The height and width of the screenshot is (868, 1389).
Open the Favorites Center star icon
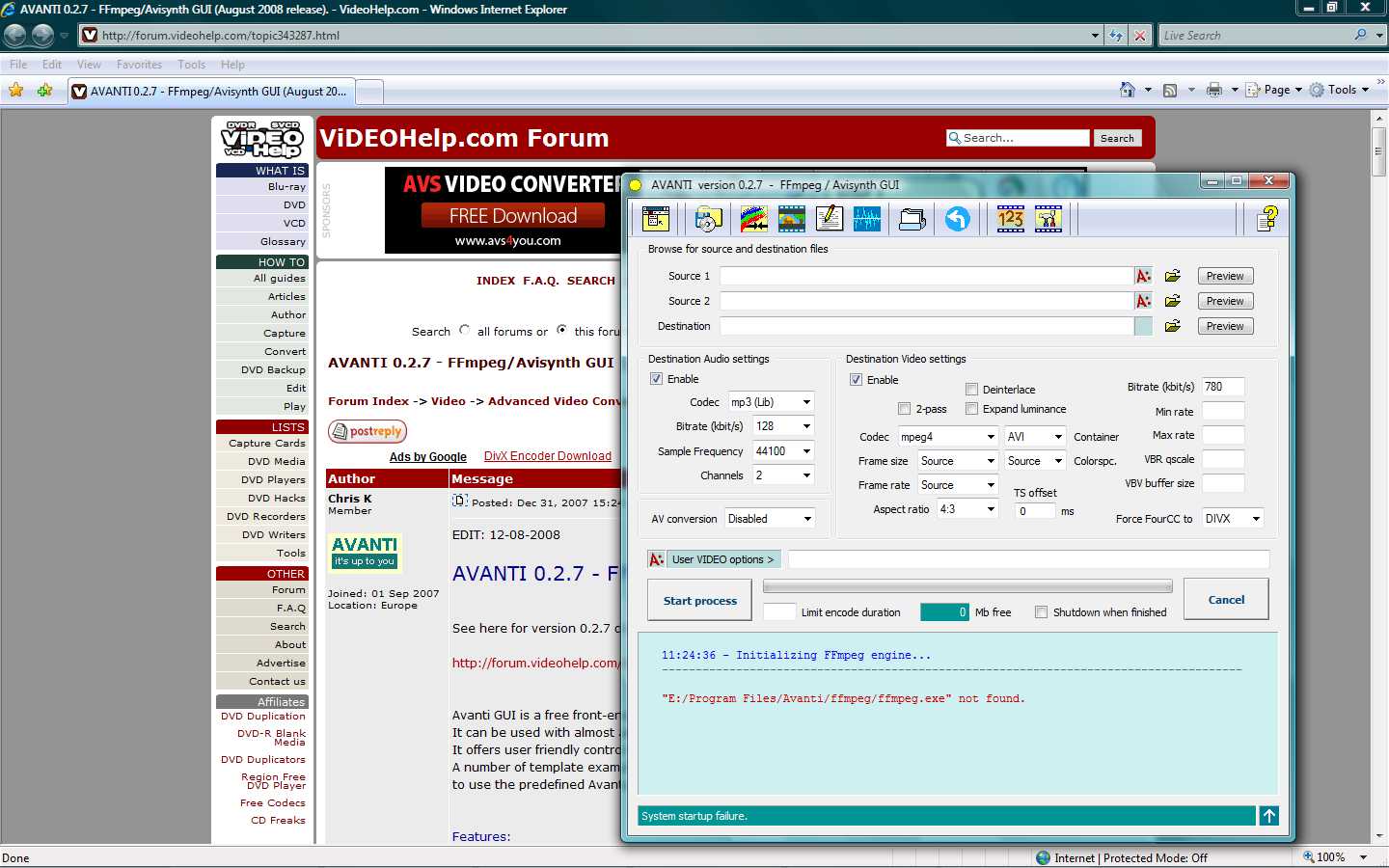coord(15,91)
